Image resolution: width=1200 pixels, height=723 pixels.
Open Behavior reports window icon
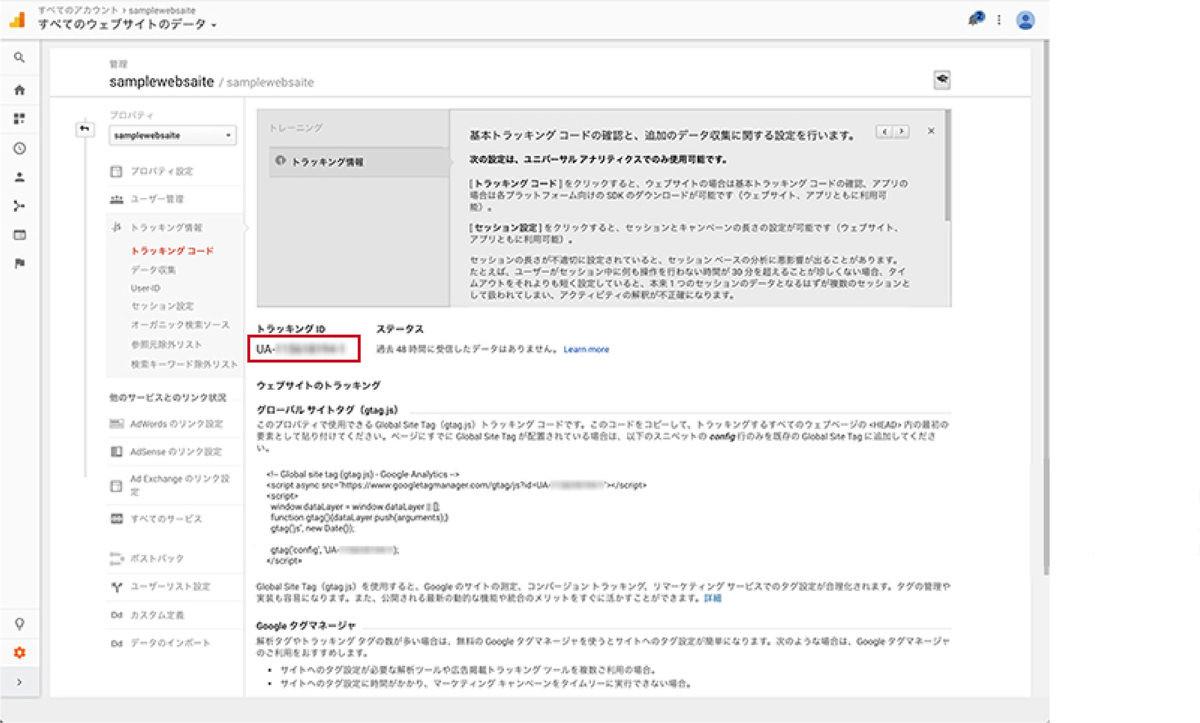[19, 235]
